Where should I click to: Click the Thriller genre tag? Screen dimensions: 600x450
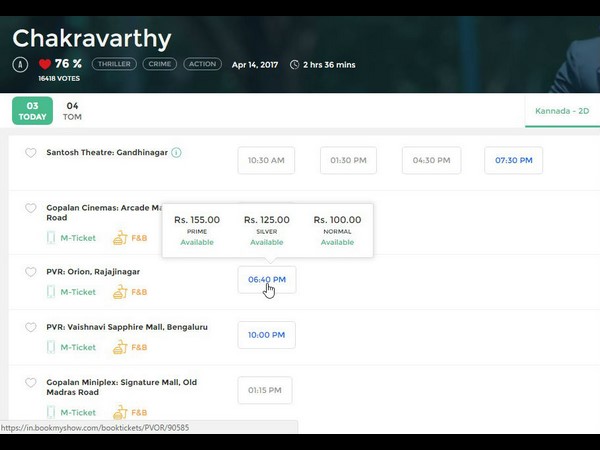pyautogui.click(x=114, y=64)
